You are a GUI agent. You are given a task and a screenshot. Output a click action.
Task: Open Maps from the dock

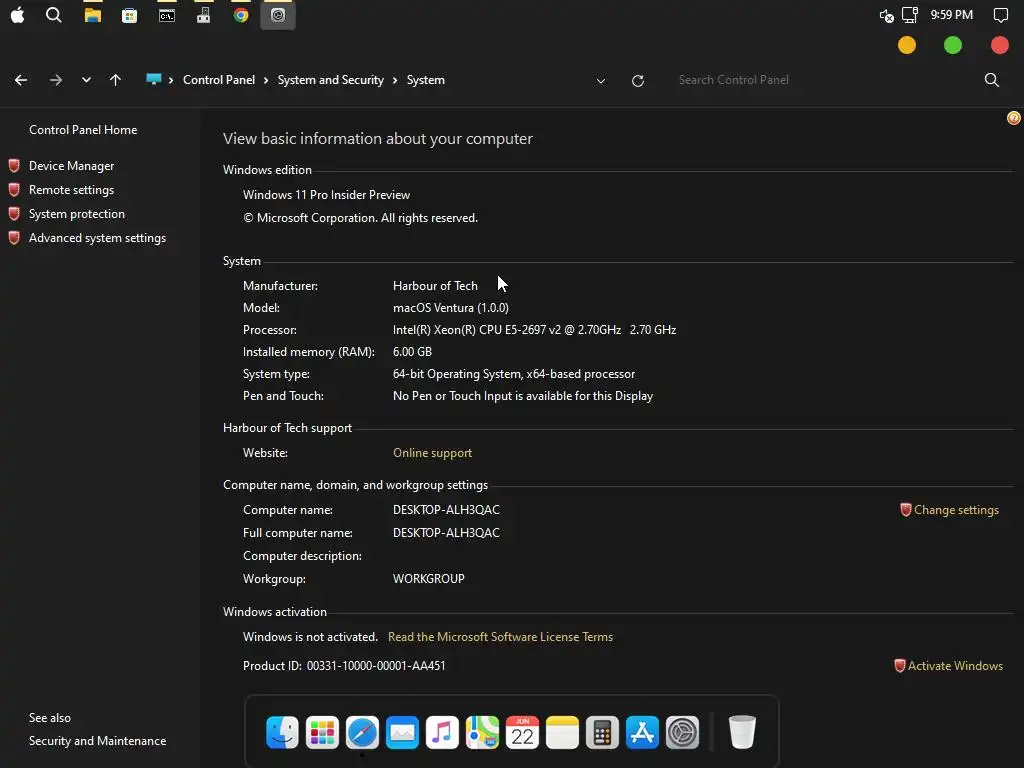pyautogui.click(x=482, y=731)
